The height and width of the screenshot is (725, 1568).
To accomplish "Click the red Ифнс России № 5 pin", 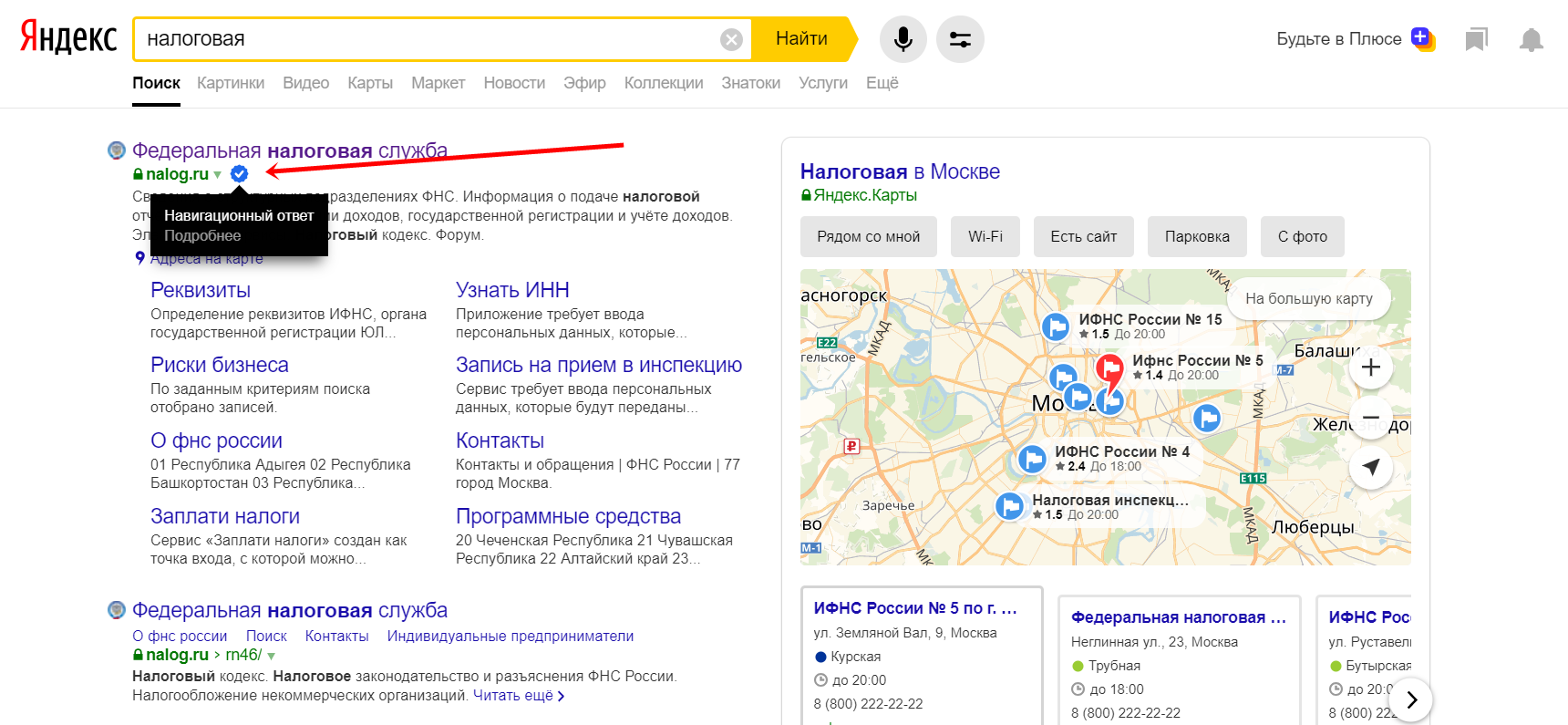I will pyautogui.click(x=1109, y=369).
